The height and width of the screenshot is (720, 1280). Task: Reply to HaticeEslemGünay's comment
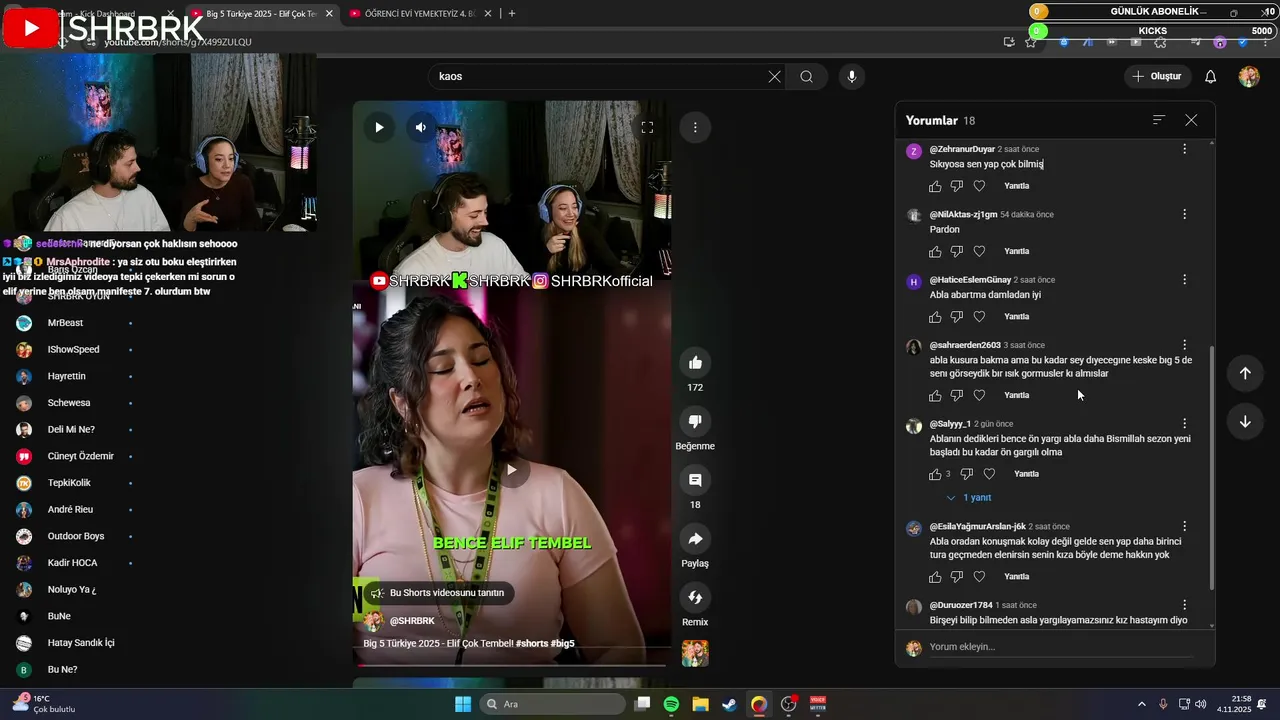1016,317
